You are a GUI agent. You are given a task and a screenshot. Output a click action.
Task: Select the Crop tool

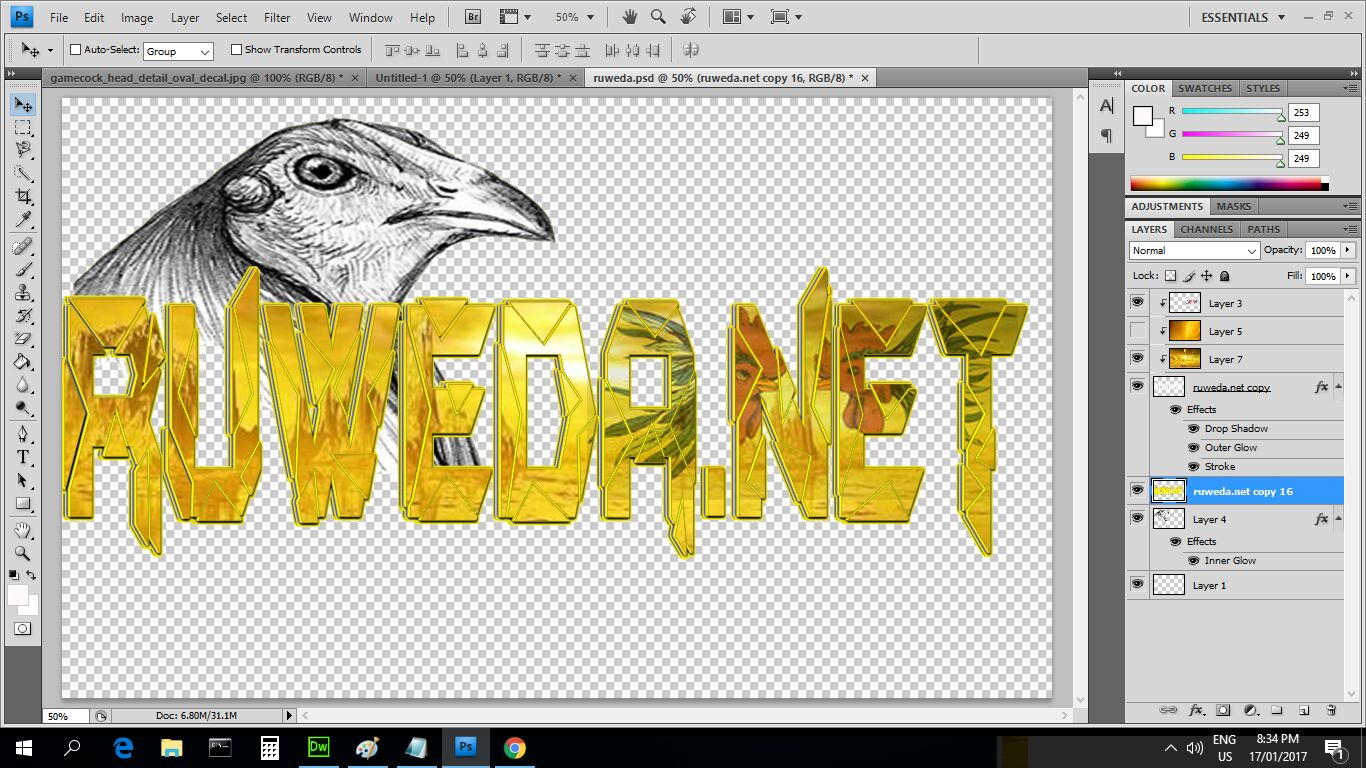coord(23,197)
